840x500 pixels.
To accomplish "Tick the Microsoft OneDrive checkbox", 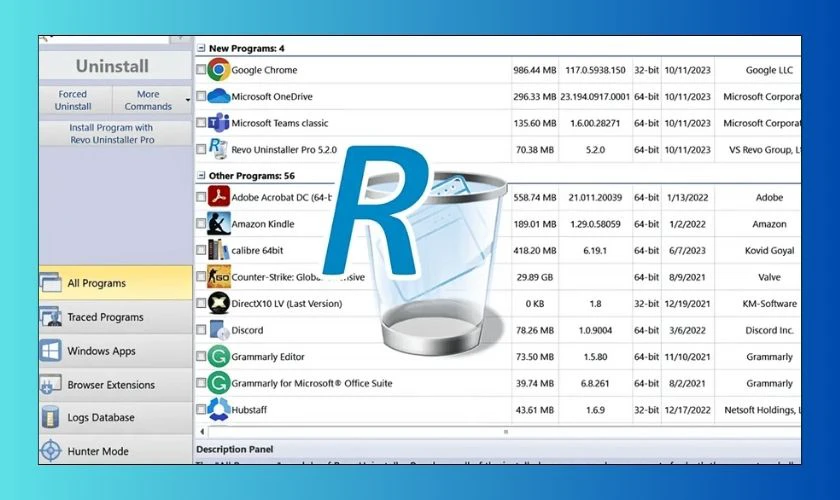I will pos(201,96).
